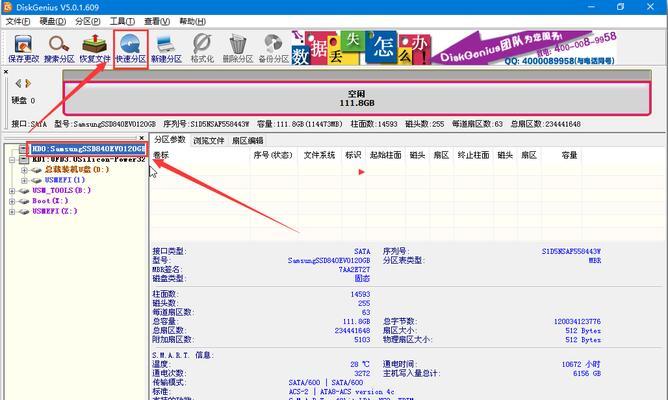Viewport: 668px width, 400px height.
Task: Click the drive icon beside USM_TOOLS(B:)
Action: point(24,190)
